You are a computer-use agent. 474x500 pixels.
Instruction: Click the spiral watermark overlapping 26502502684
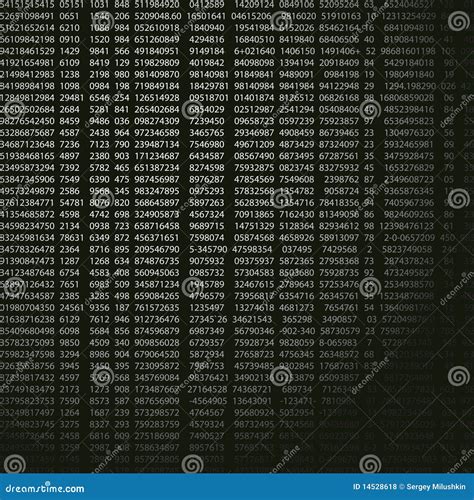(x=14, y=110)
